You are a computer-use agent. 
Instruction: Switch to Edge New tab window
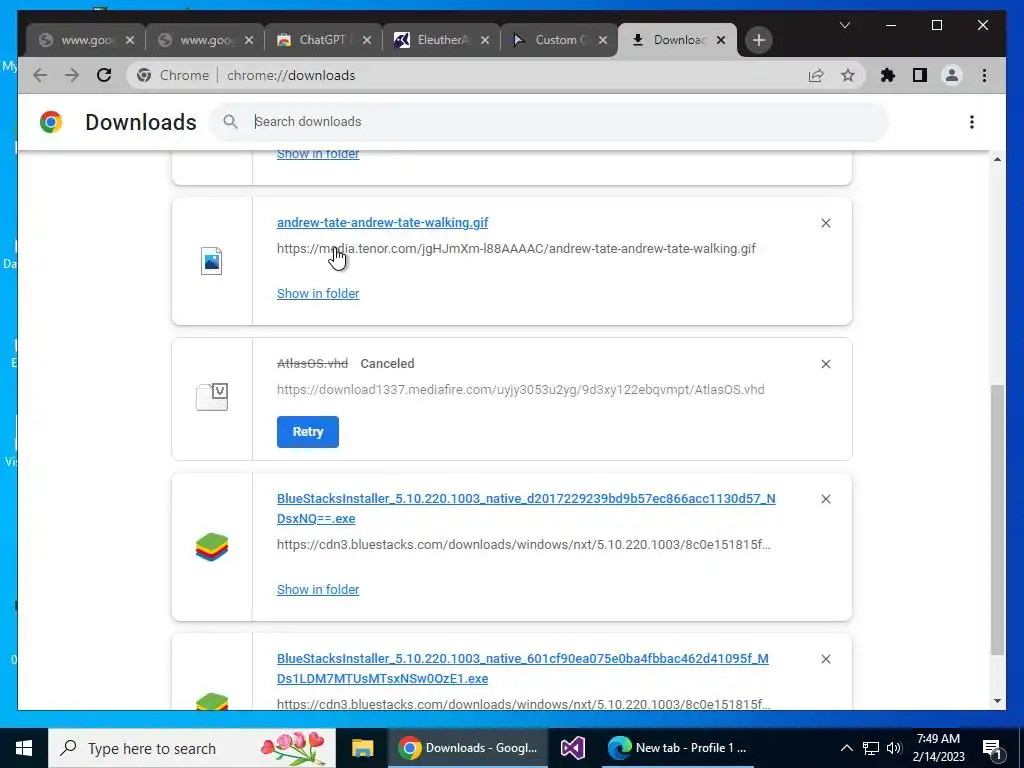point(677,748)
